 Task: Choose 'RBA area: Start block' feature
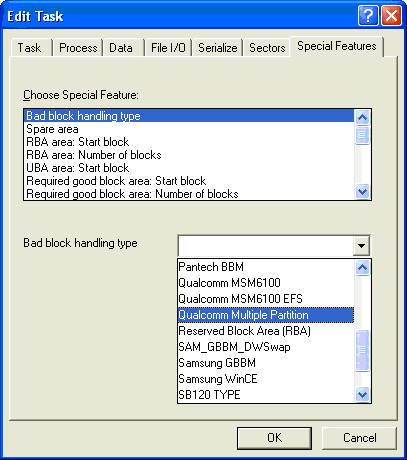[x=189, y=142]
